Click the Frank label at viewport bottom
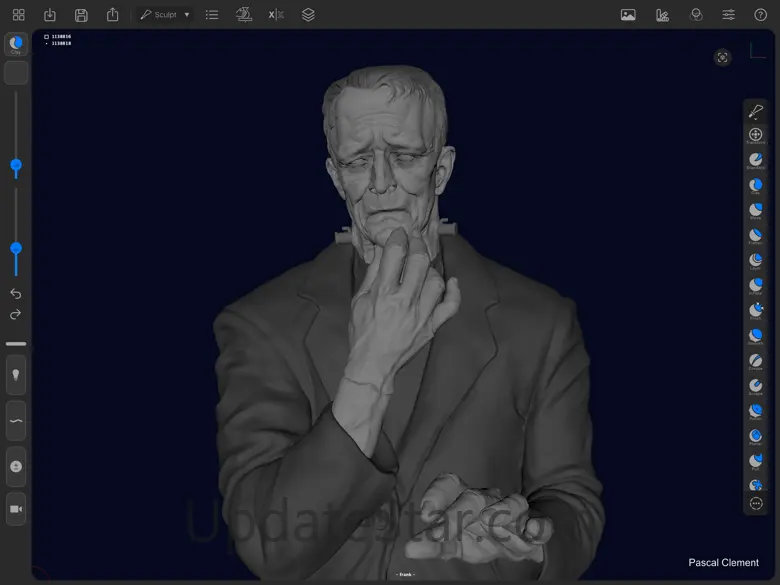 pos(405,575)
